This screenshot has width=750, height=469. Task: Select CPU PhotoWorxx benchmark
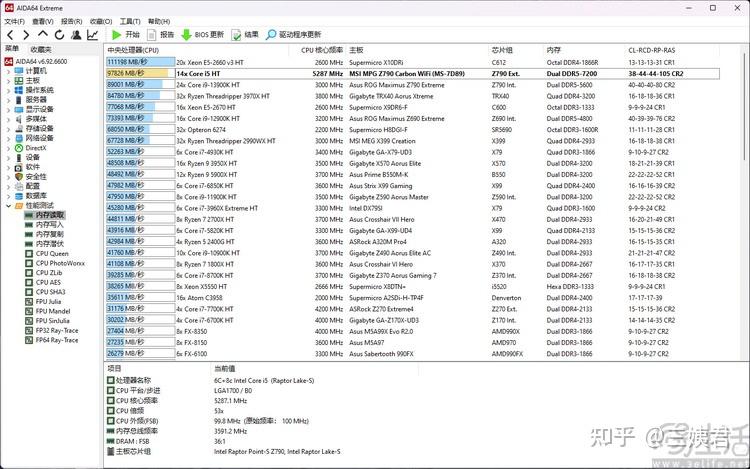click(55, 263)
